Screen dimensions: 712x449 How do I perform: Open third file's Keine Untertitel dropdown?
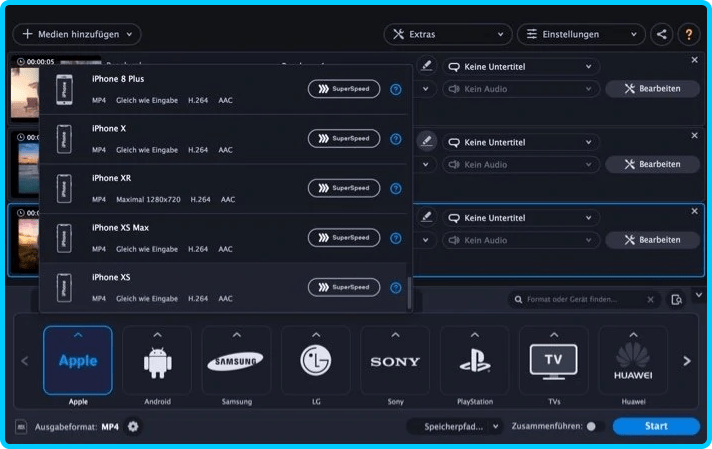point(521,218)
